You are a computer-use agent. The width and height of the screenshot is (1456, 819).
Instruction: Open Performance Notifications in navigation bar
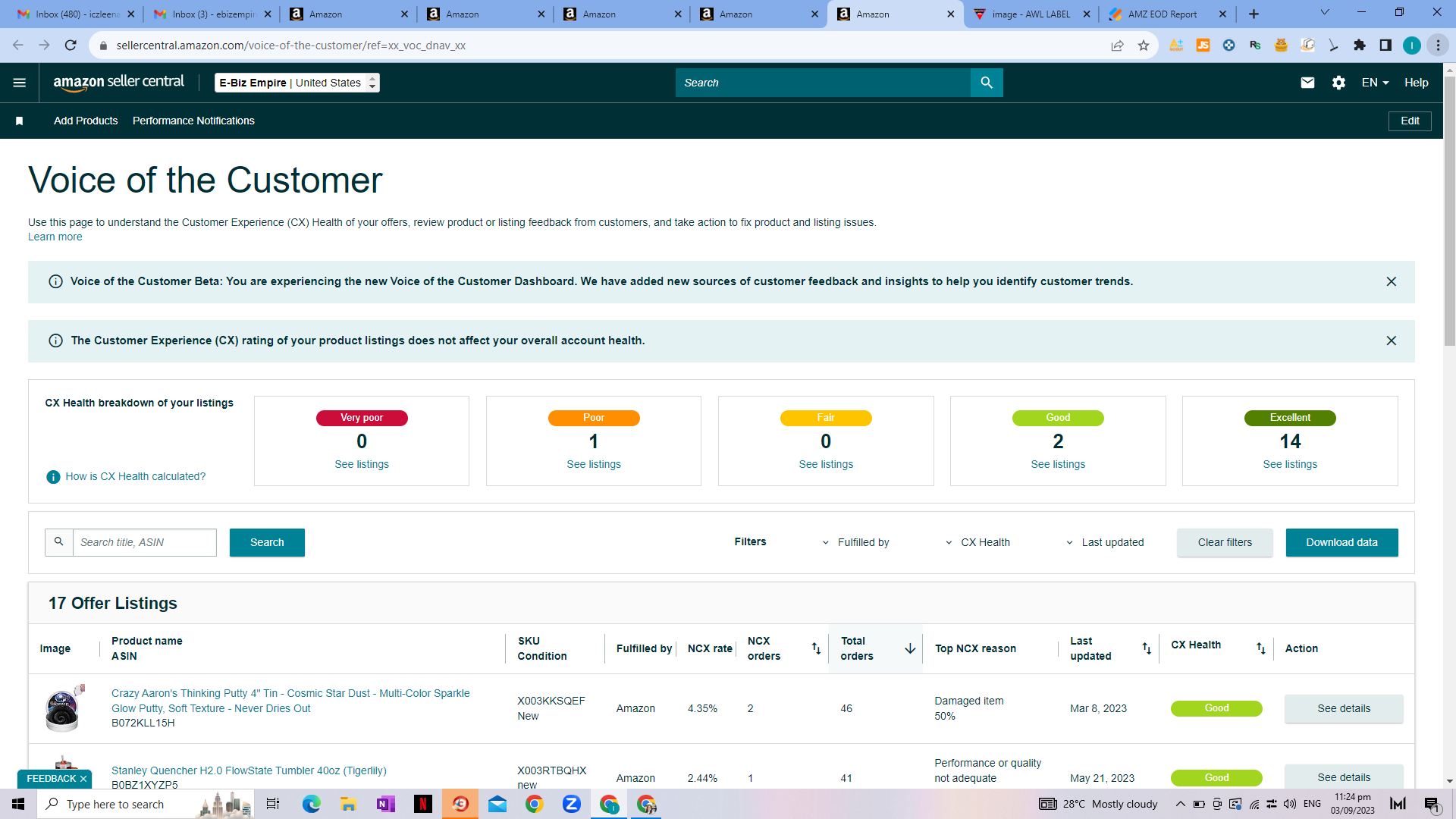193,121
